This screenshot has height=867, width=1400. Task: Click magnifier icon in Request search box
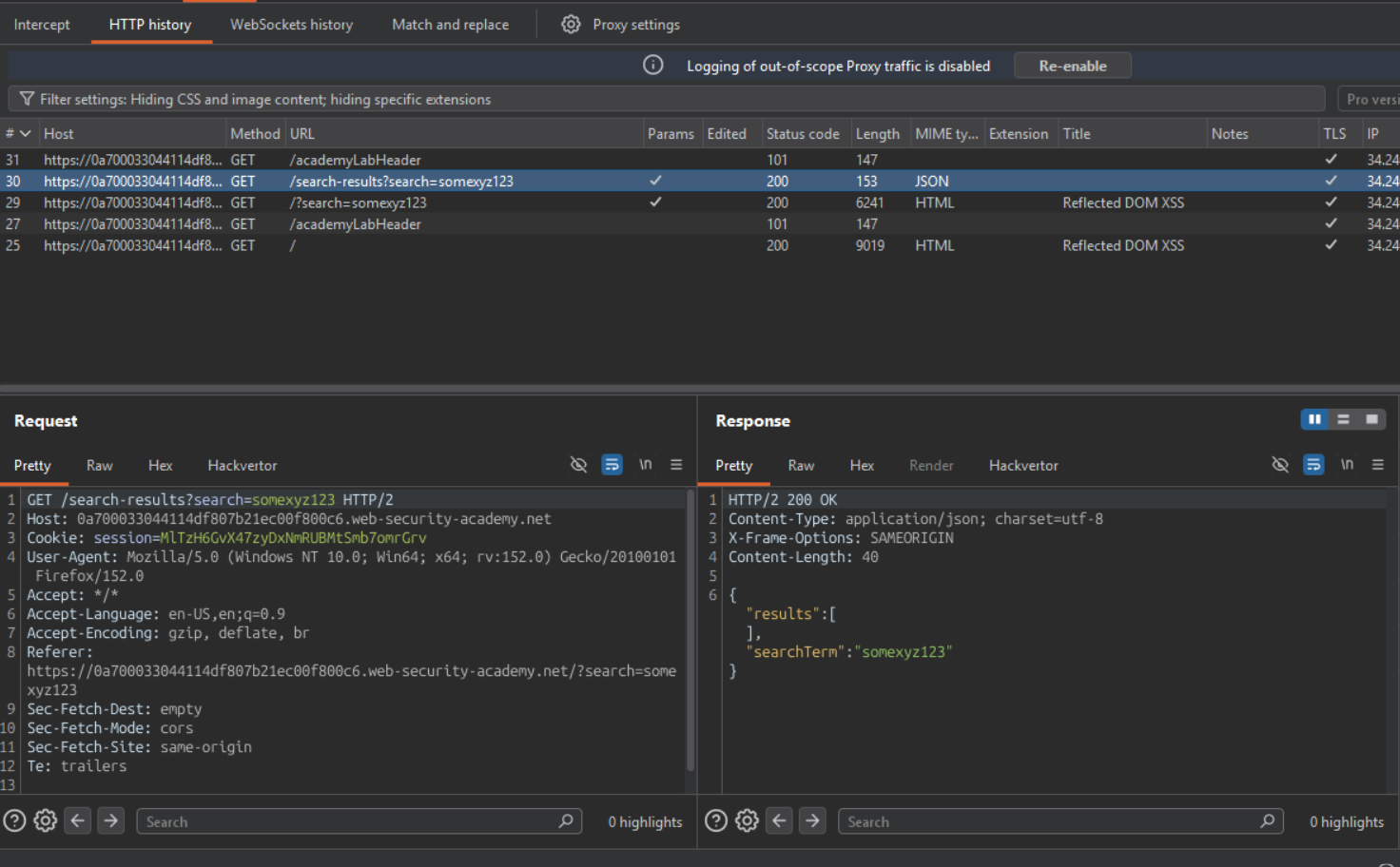pos(566,820)
